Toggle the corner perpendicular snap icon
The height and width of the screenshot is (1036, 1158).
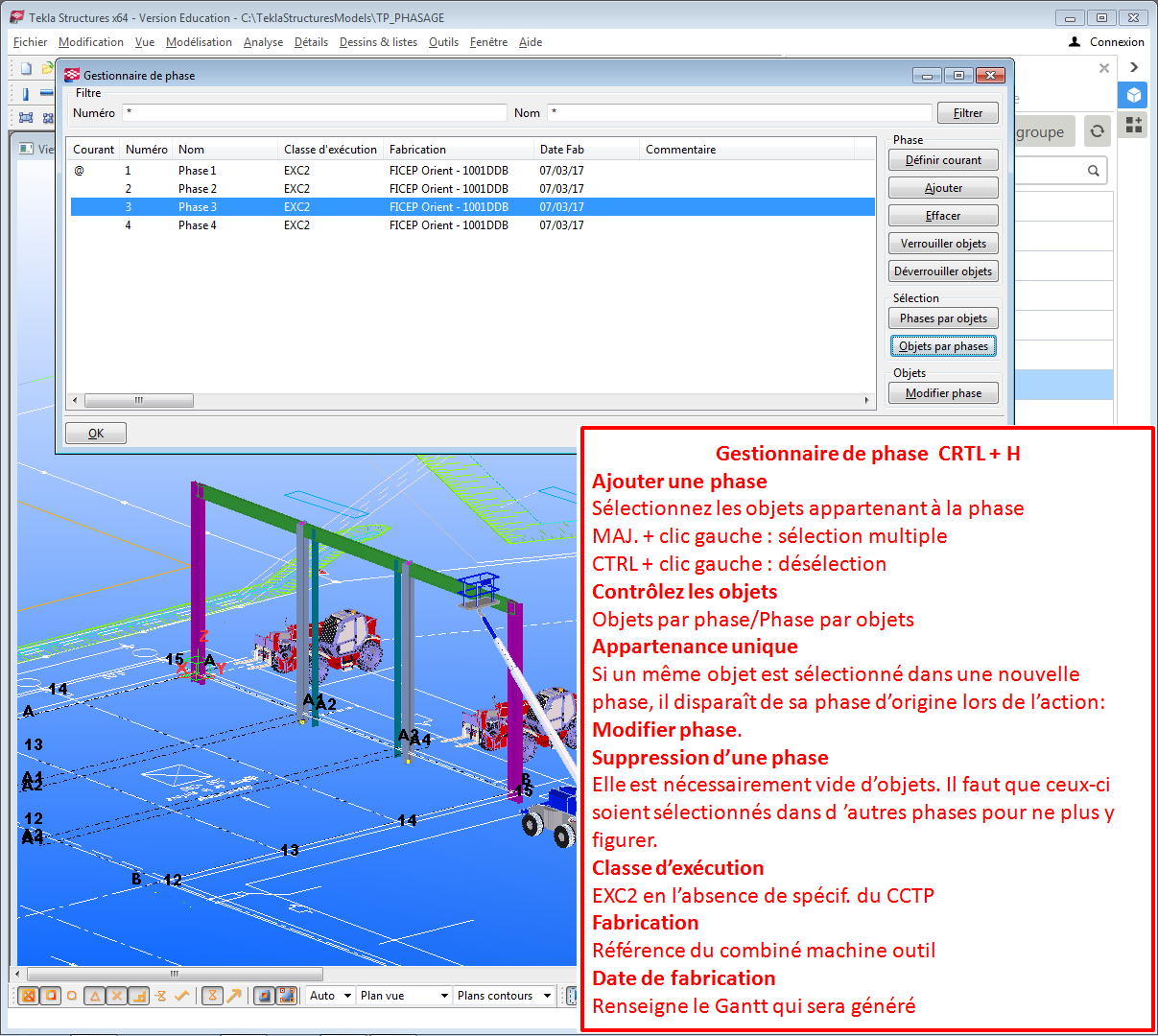139,996
